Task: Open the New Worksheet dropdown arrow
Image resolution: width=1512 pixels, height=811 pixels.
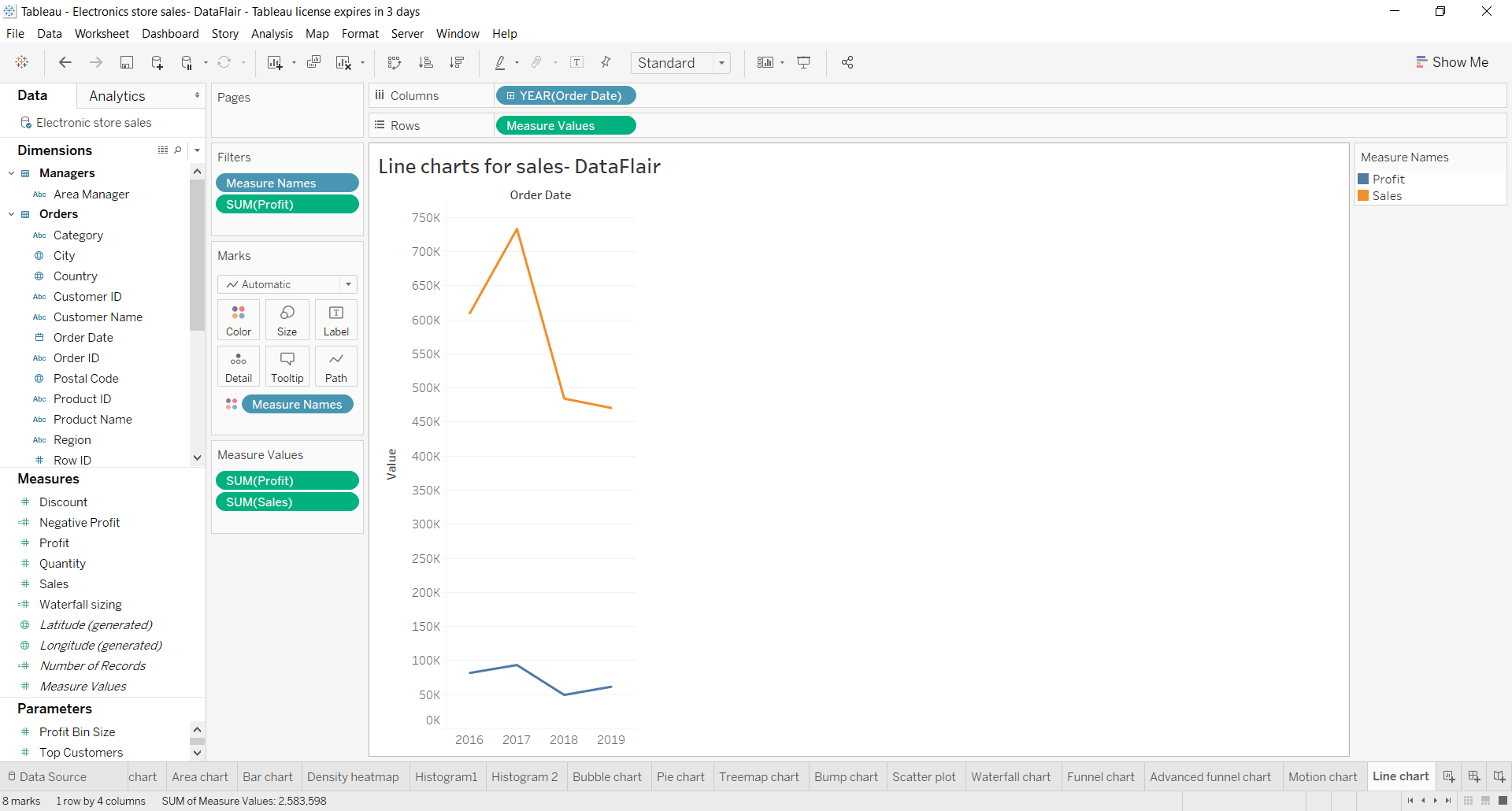Action: (294, 63)
